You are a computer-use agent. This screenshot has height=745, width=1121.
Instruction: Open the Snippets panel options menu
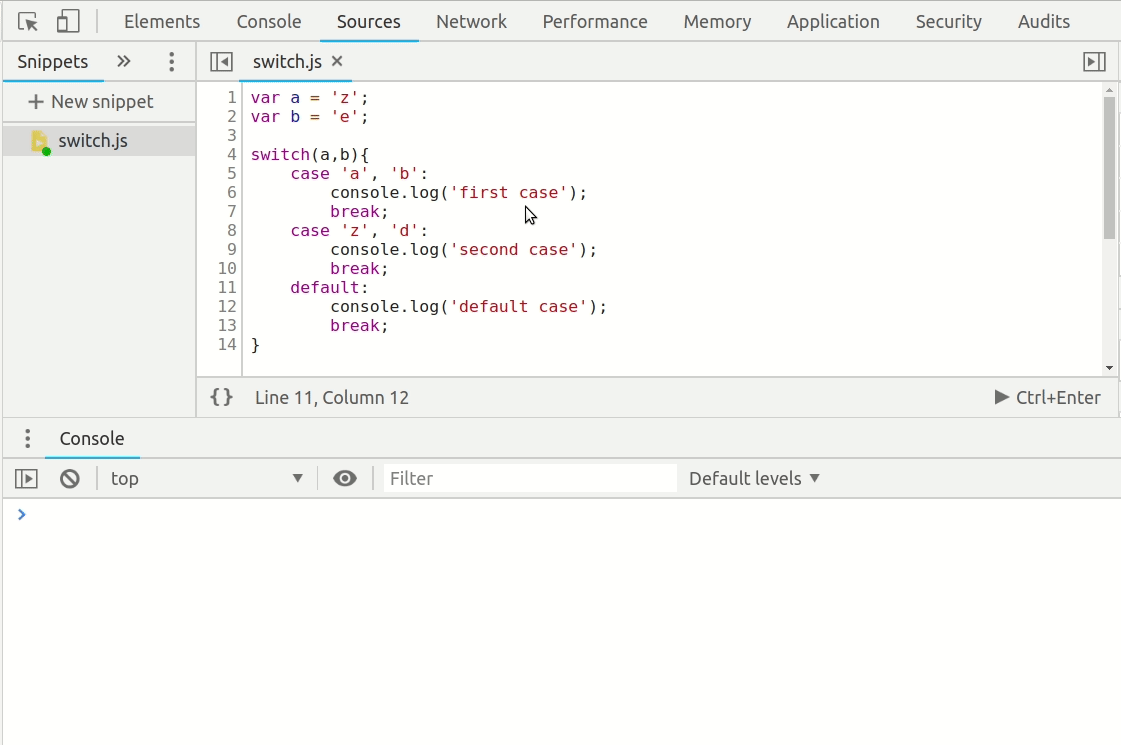tap(171, 61)
